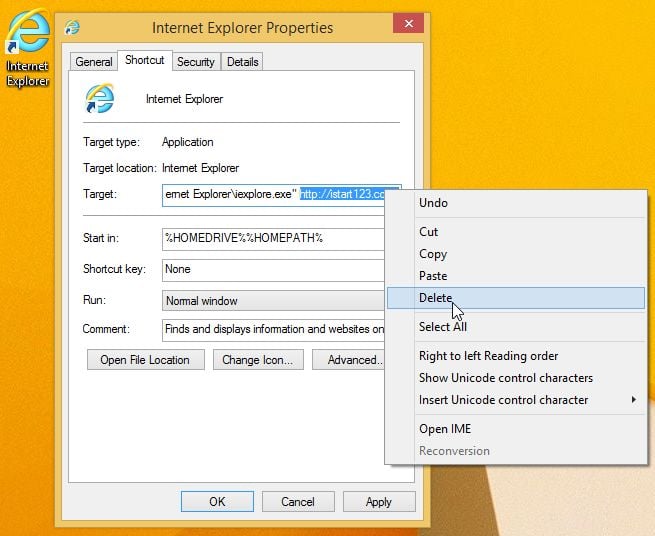This screenshot has height=536, width=655.
Task: Select Paste in the context menu
Action: (x=516, y=276)
